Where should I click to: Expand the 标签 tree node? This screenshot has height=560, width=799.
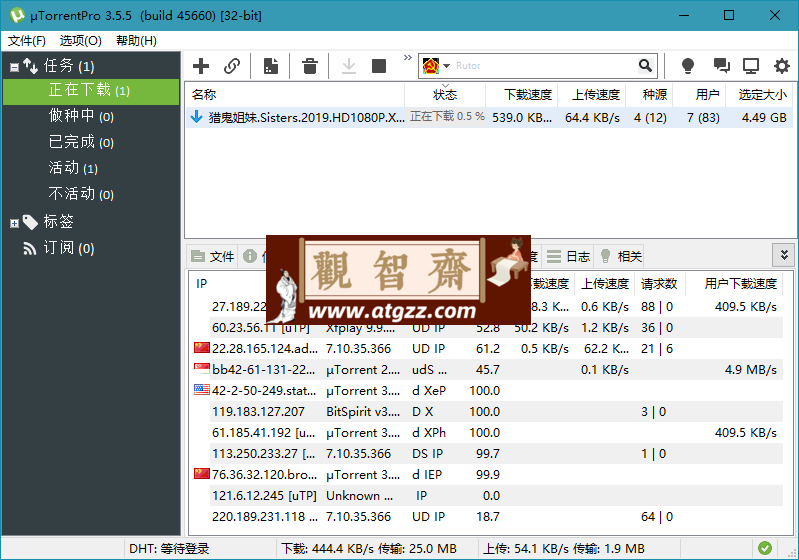14,223
